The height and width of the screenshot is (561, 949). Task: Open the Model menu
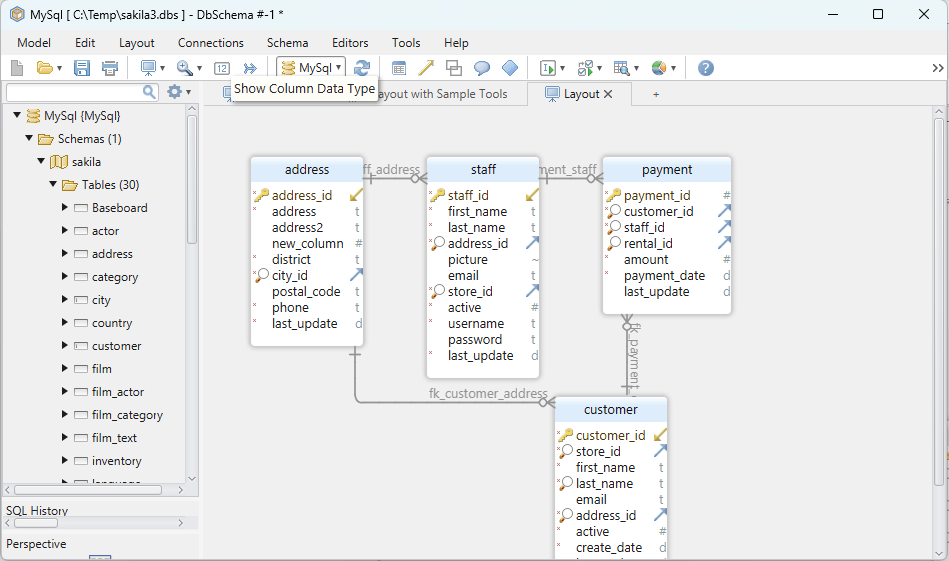pos(34,43)
